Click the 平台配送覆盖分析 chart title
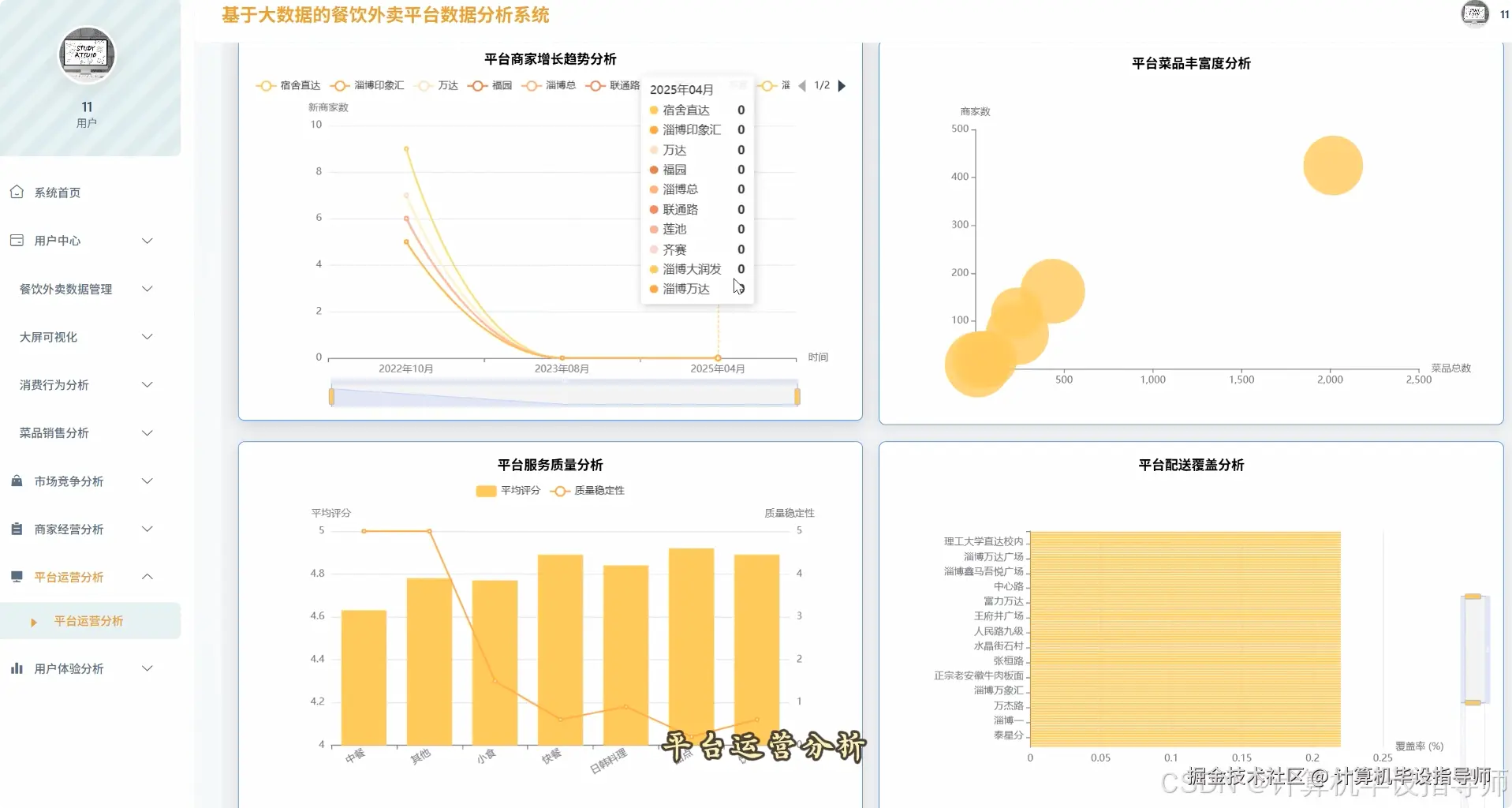Viewport: 1512px width, 808px height. [1191, 465]
